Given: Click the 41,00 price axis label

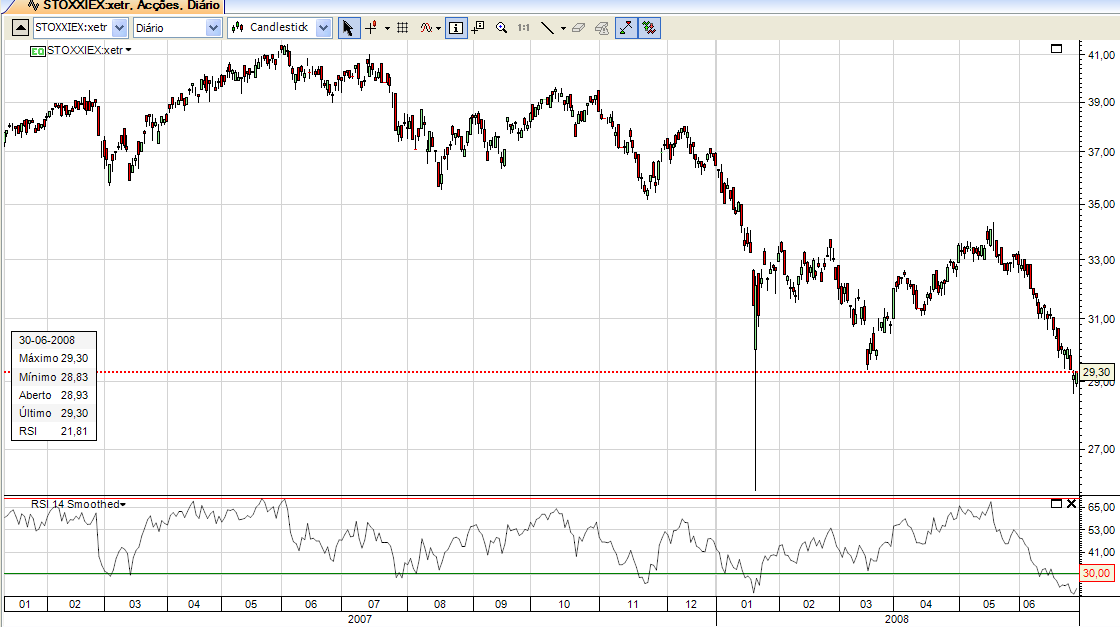Looking at the screenshot, I should (1101, 55).
